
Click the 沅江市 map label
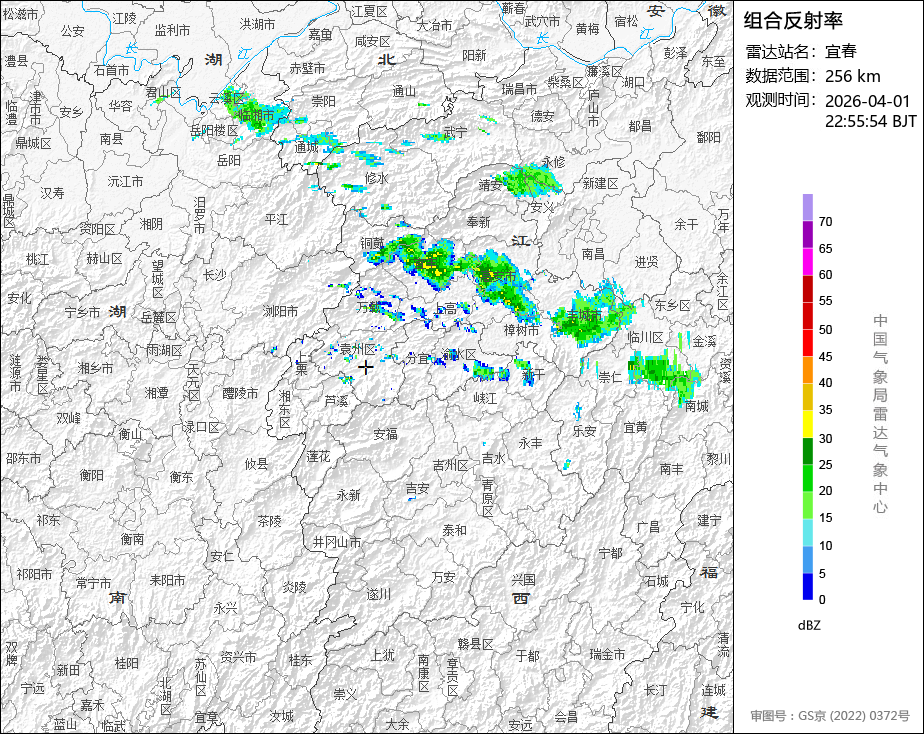coord(126,181)
